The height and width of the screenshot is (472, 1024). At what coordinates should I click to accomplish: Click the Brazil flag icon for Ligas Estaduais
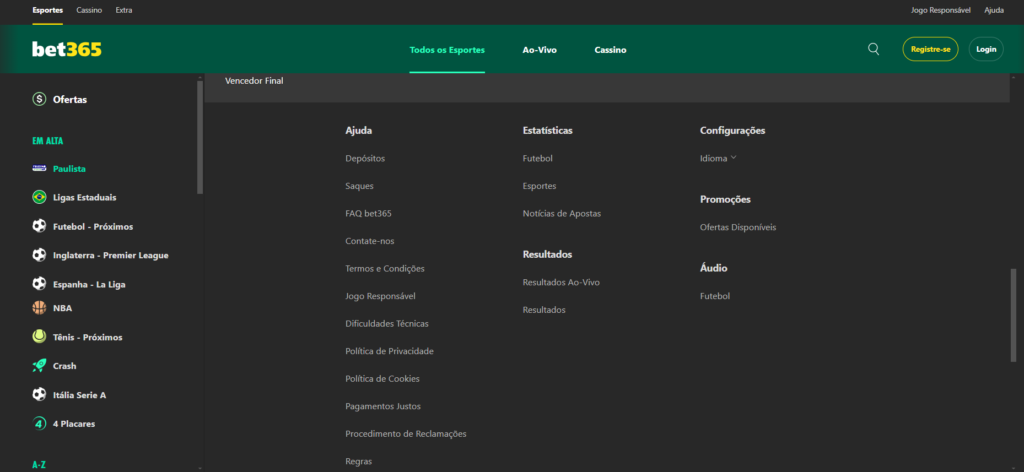tap(39, 197)
